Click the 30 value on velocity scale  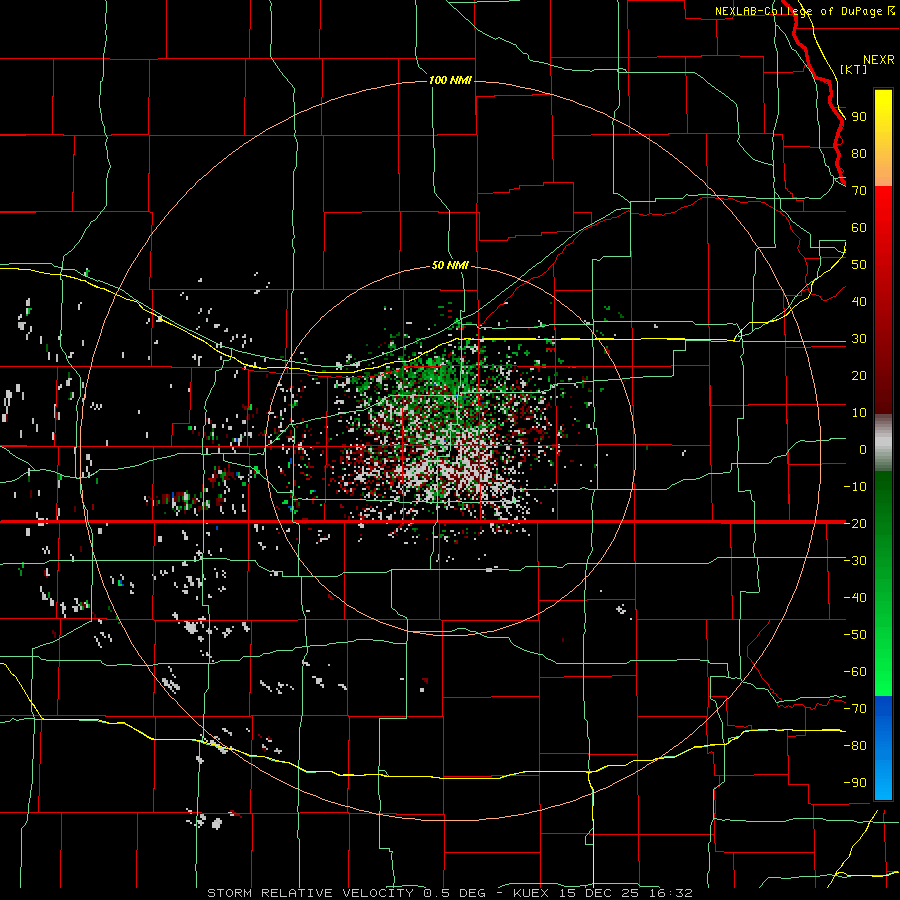pyautogui.click(x=859, y=339)
